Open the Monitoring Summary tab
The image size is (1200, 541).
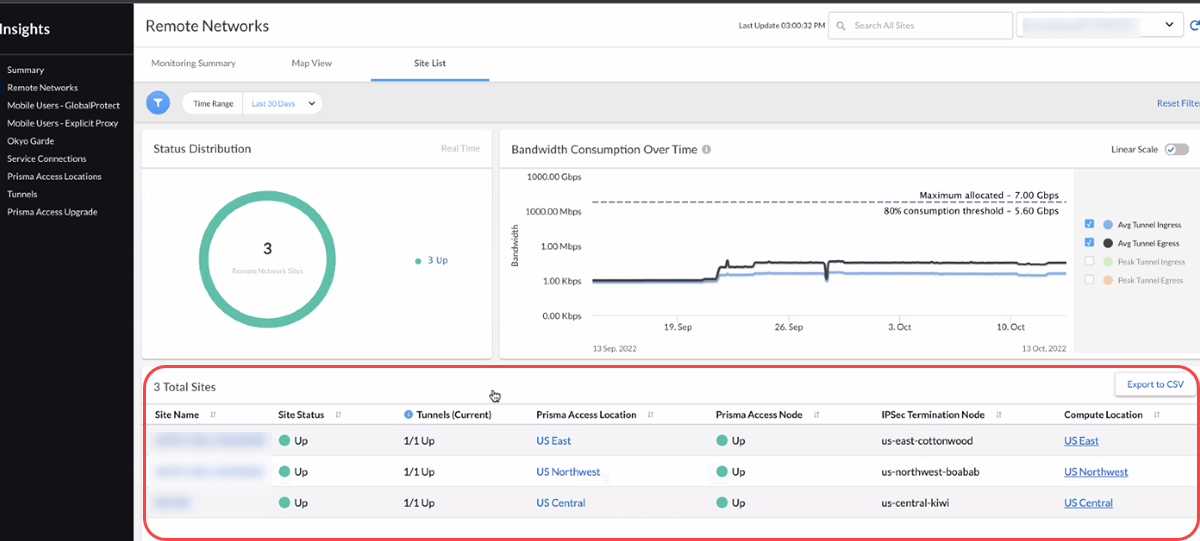click(193, 63)
